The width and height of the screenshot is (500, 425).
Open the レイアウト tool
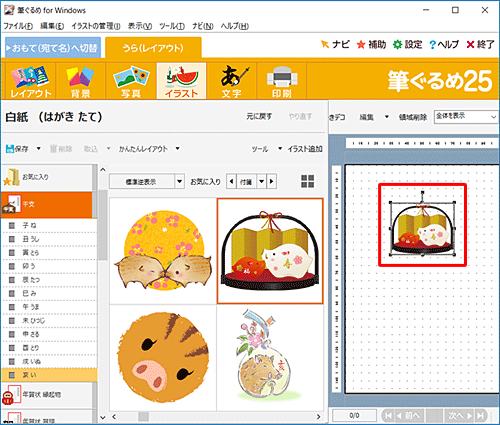tap(31, 81)
